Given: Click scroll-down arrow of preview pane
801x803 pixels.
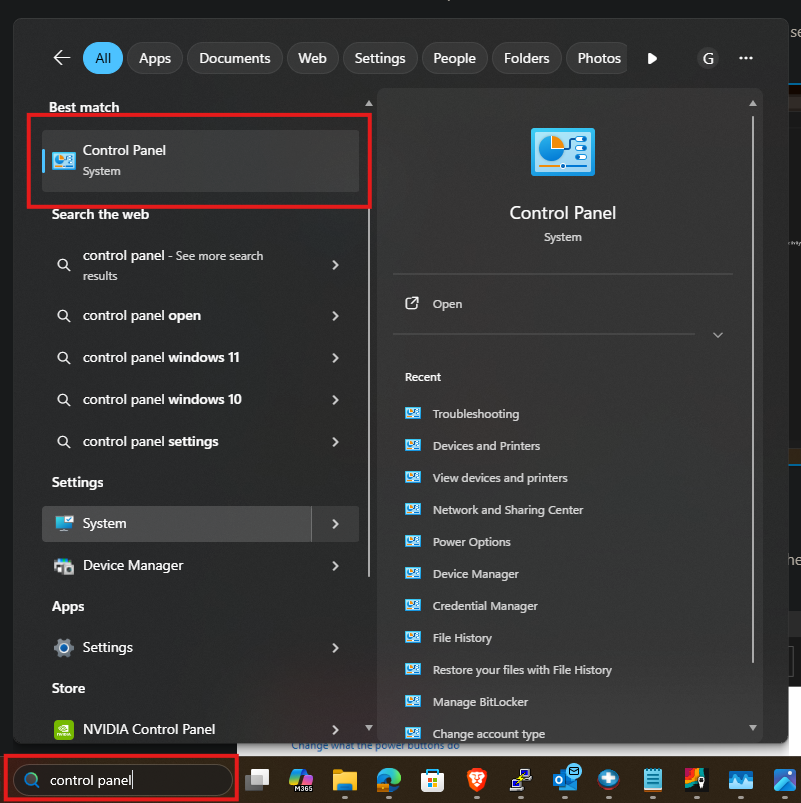Looking at the screenshot, I should (x=753, y=728).
